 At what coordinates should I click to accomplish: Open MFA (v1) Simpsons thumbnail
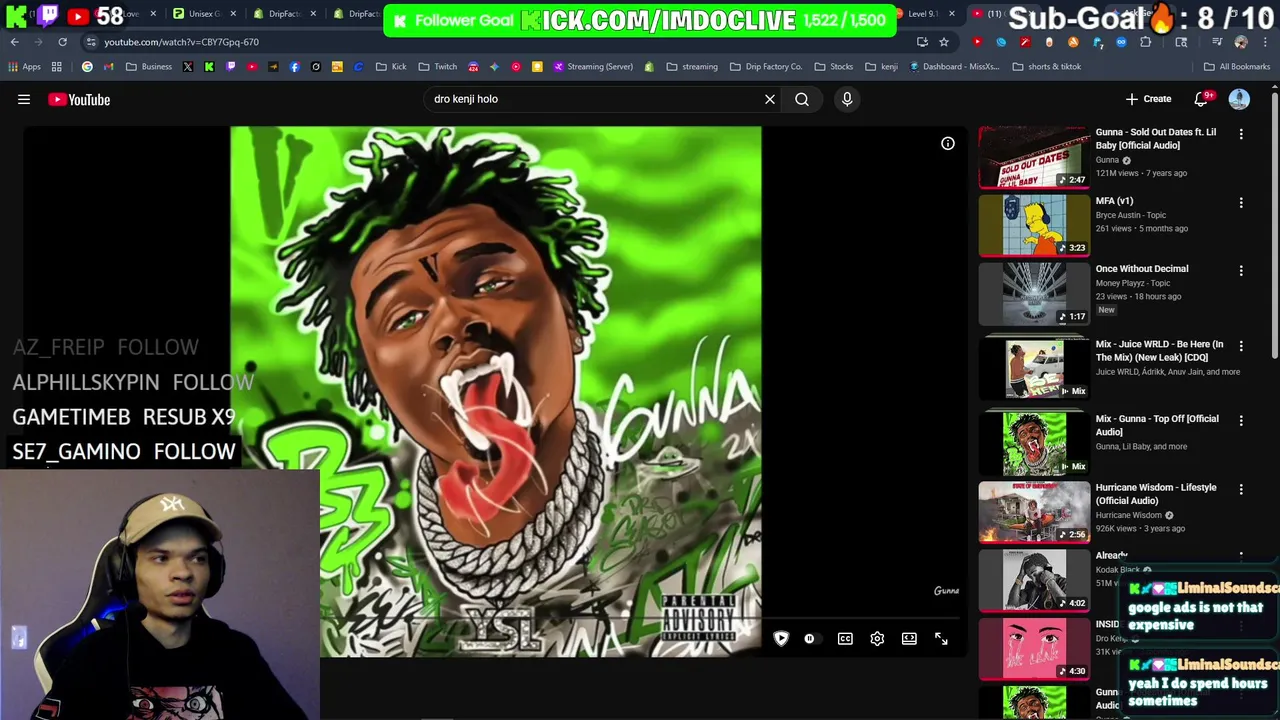point(1034,225)
